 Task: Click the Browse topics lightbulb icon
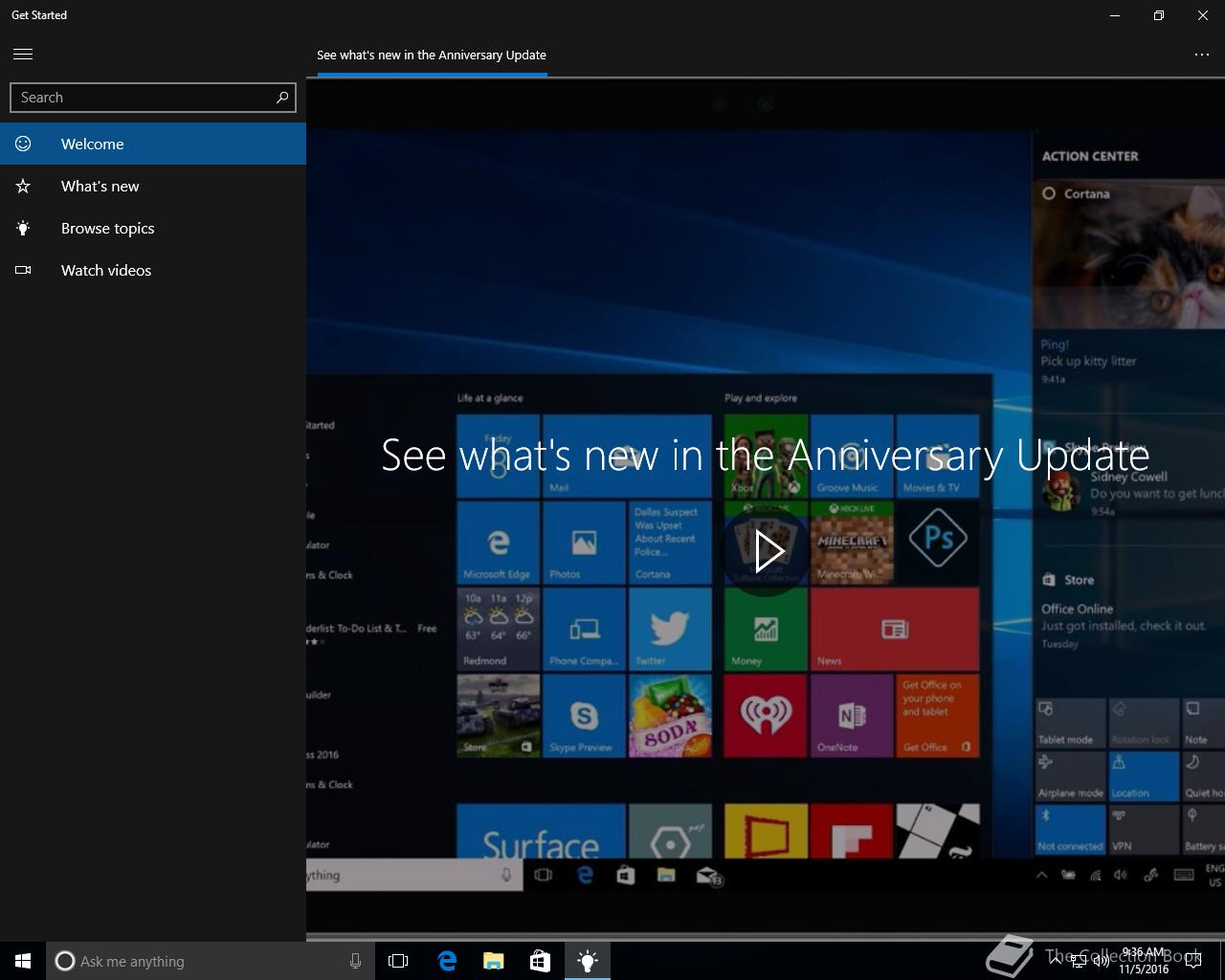tap(23, 228)
